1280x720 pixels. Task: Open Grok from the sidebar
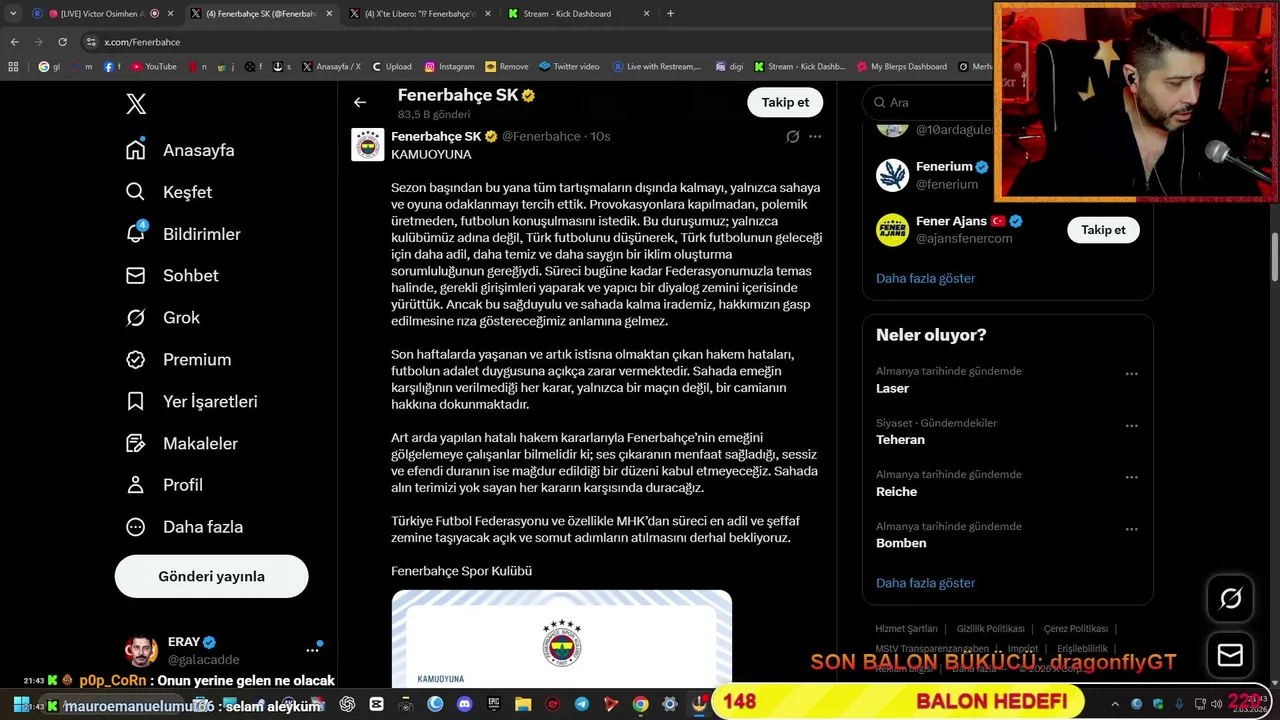162,318
